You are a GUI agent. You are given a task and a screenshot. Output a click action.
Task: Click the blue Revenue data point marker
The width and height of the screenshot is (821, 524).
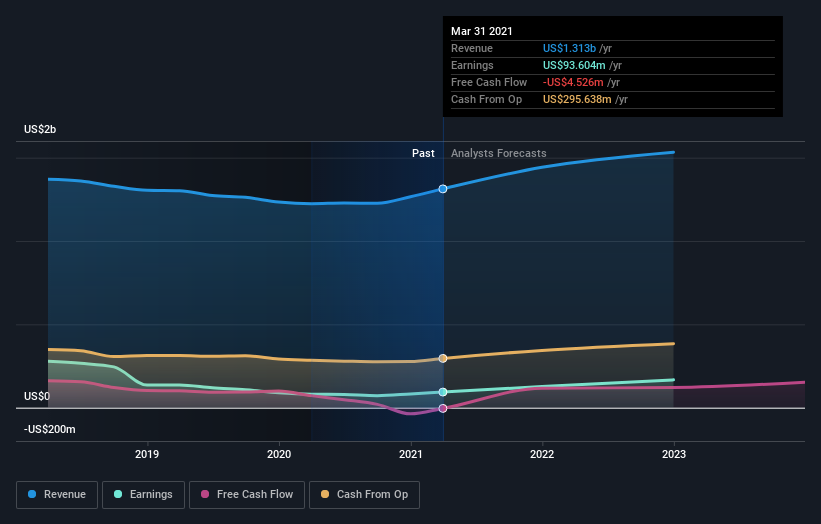pos(443,189)
